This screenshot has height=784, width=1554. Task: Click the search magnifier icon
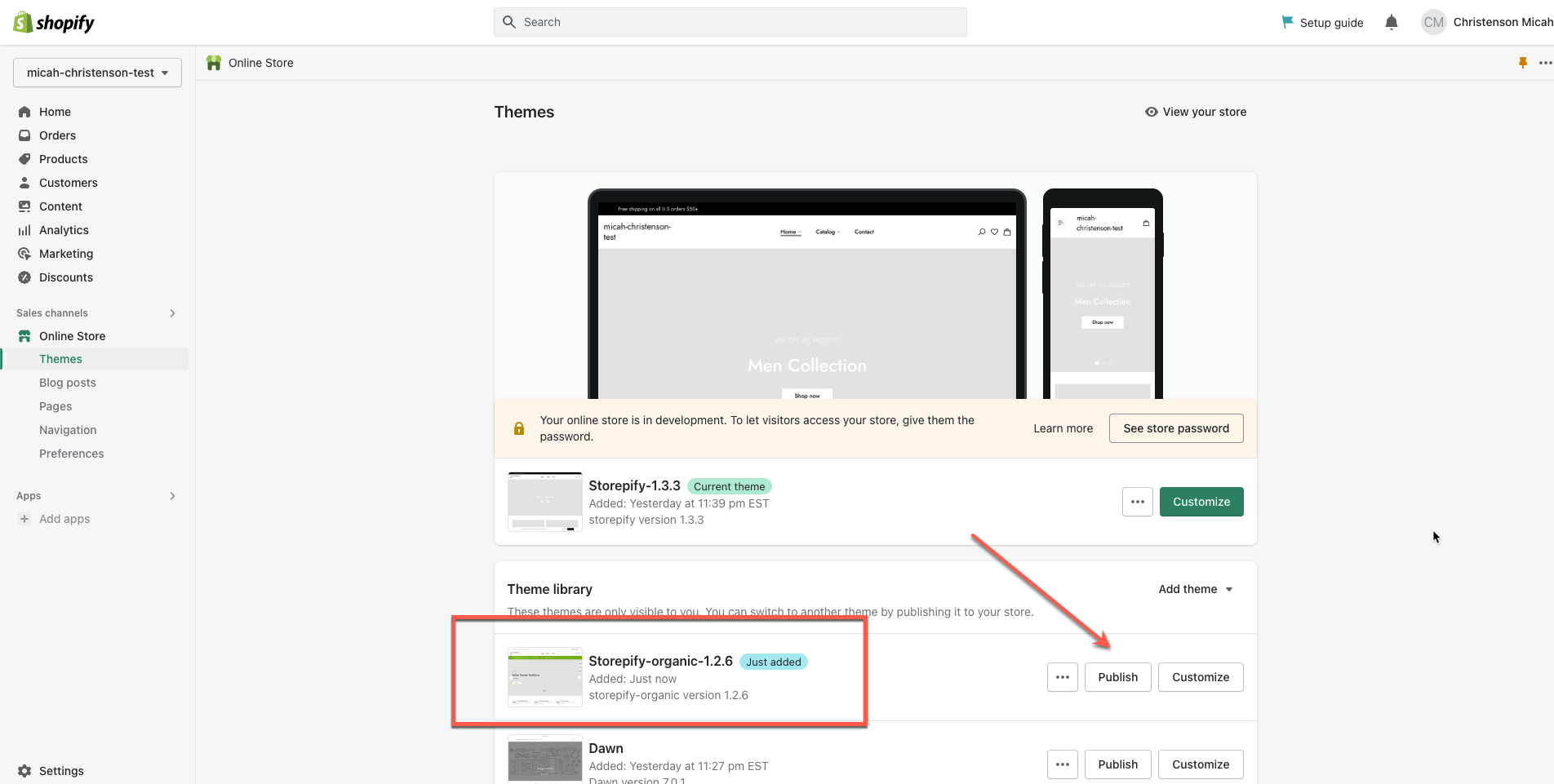click(509, 22)
